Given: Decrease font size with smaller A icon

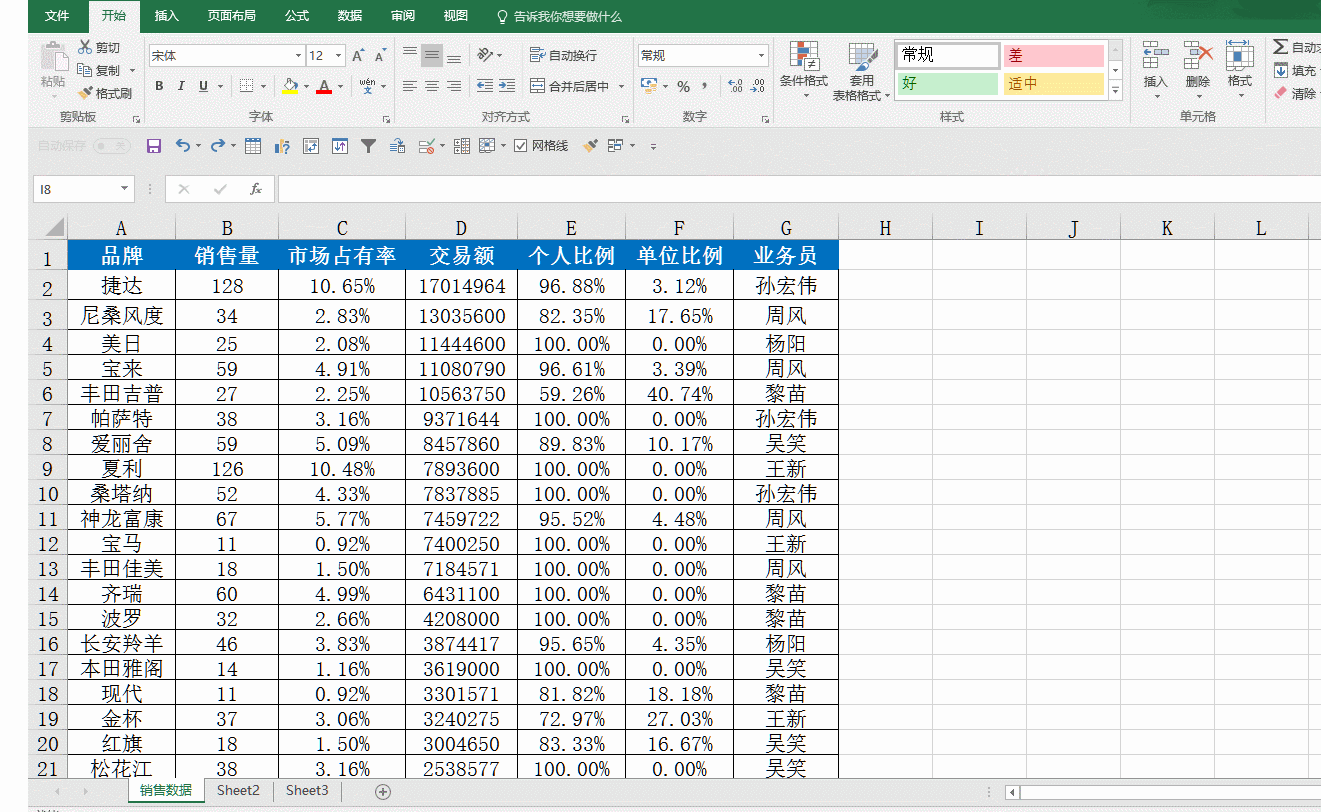Looking at the screenshot, I should point(381,56).
